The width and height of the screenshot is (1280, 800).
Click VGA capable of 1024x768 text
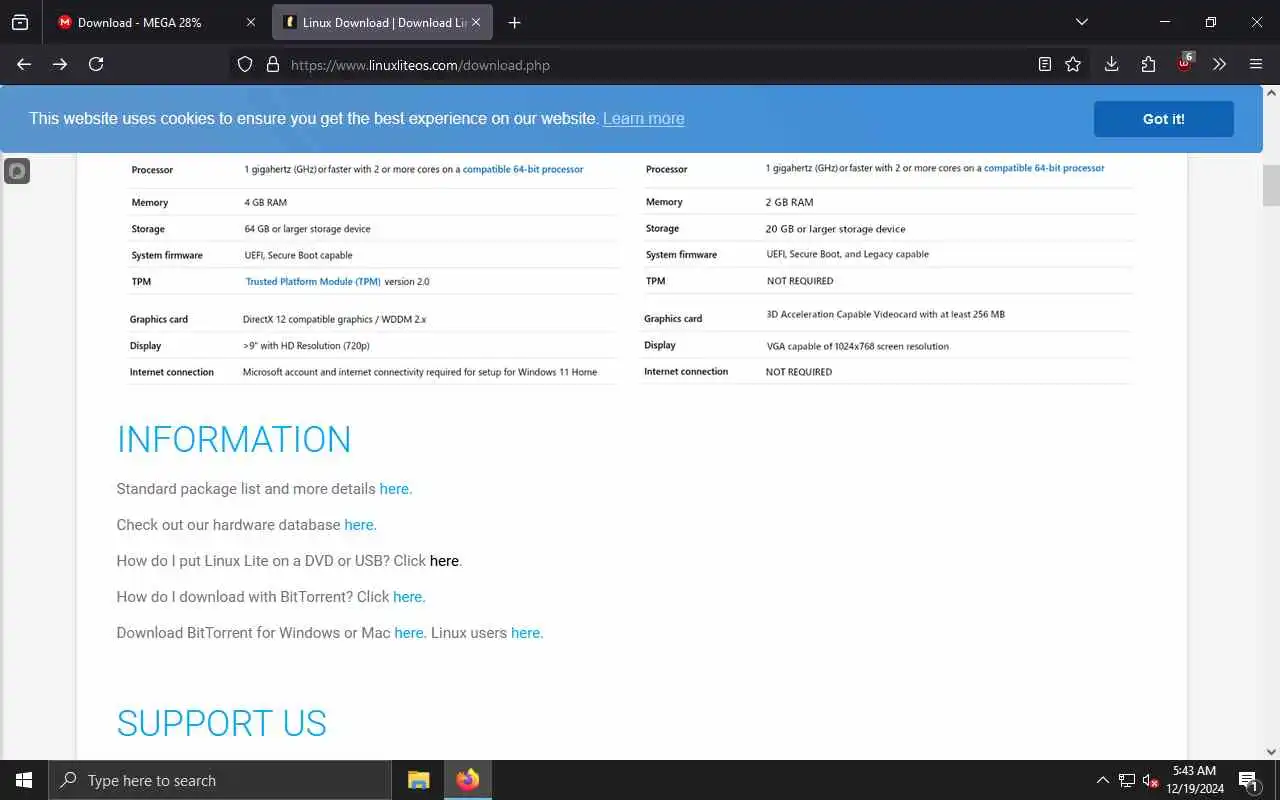pos(857,346)
